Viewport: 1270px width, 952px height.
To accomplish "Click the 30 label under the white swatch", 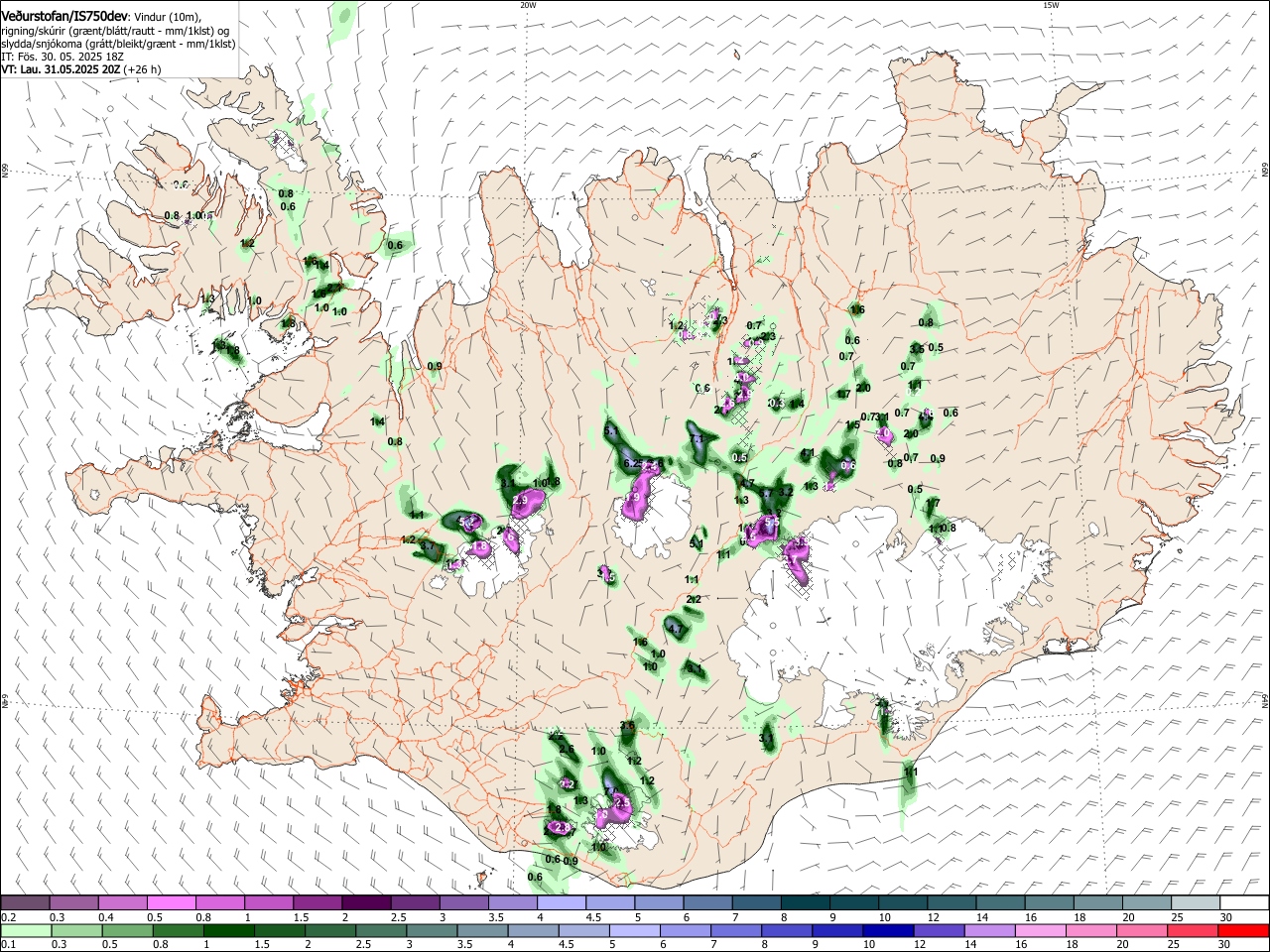I will (1225, 917).
